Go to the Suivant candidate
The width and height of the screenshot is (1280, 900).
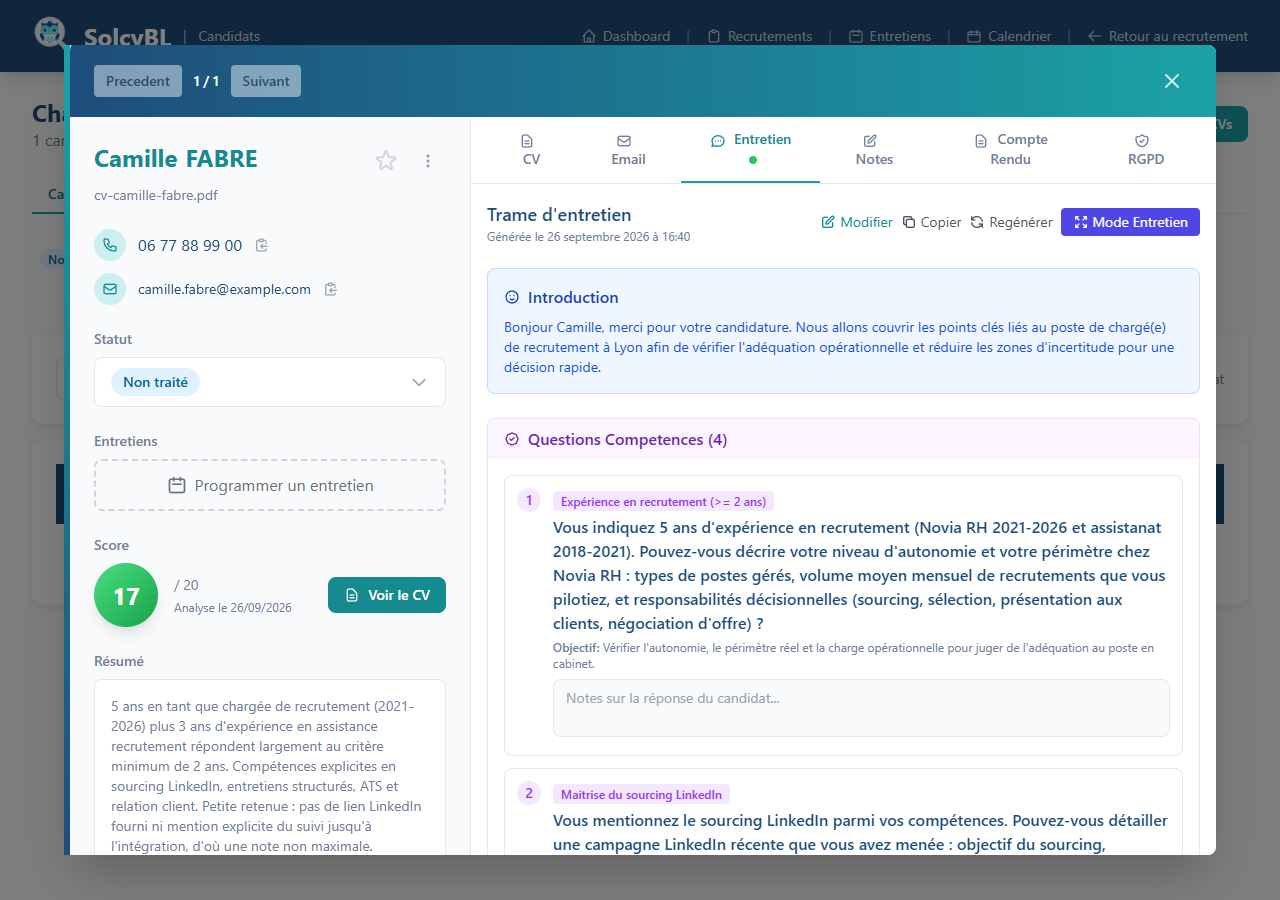point(266,81)
